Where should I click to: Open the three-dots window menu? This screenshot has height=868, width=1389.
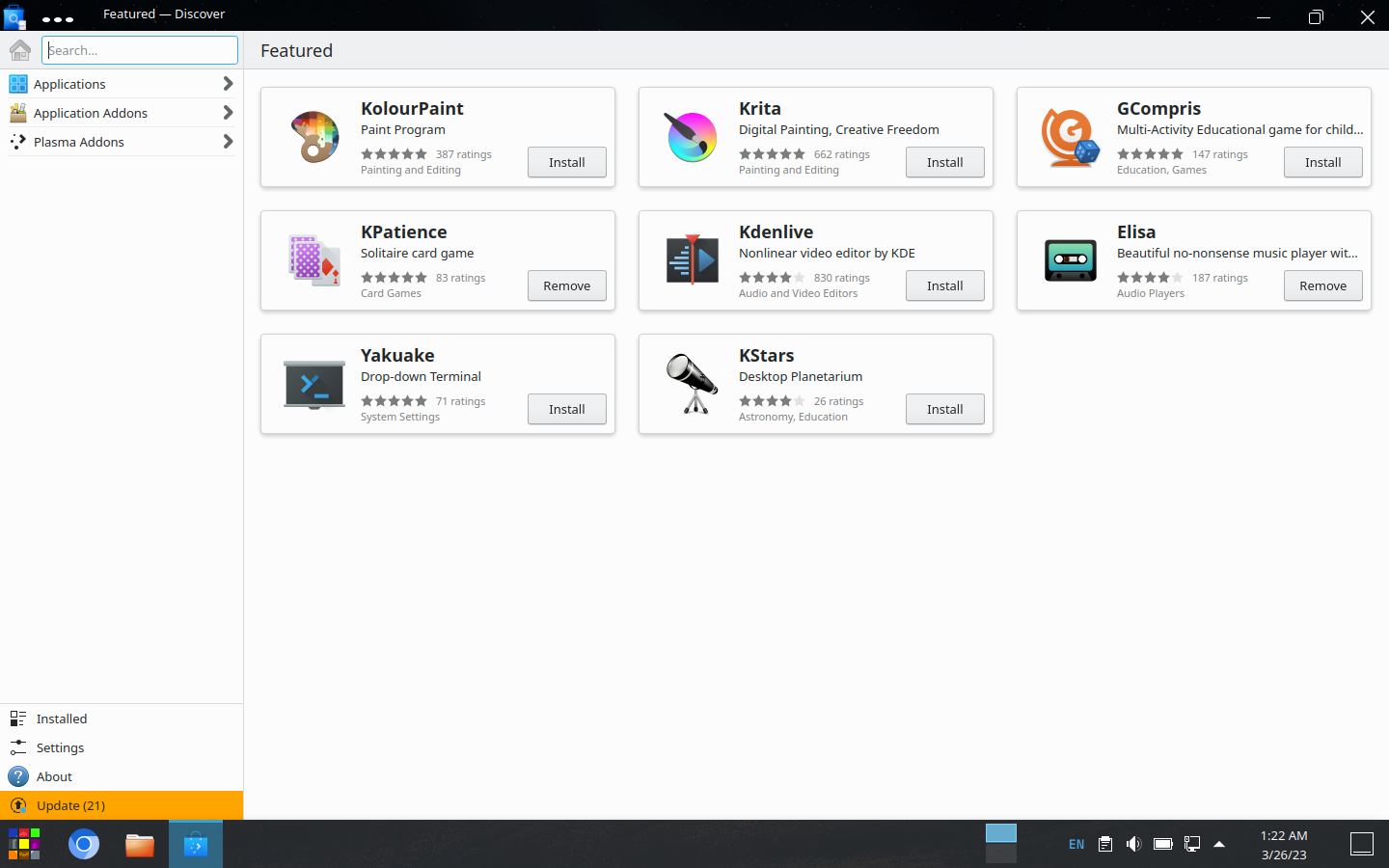58,18
